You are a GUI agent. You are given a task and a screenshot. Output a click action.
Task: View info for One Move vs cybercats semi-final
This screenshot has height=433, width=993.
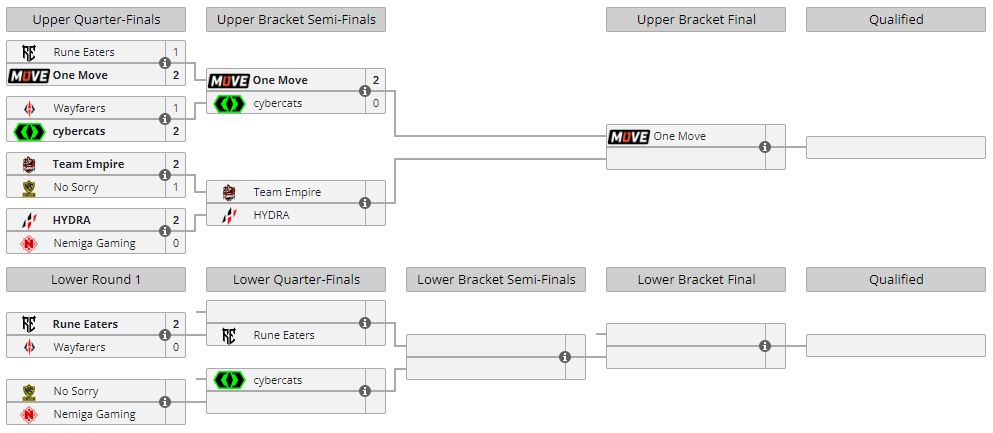365,91
